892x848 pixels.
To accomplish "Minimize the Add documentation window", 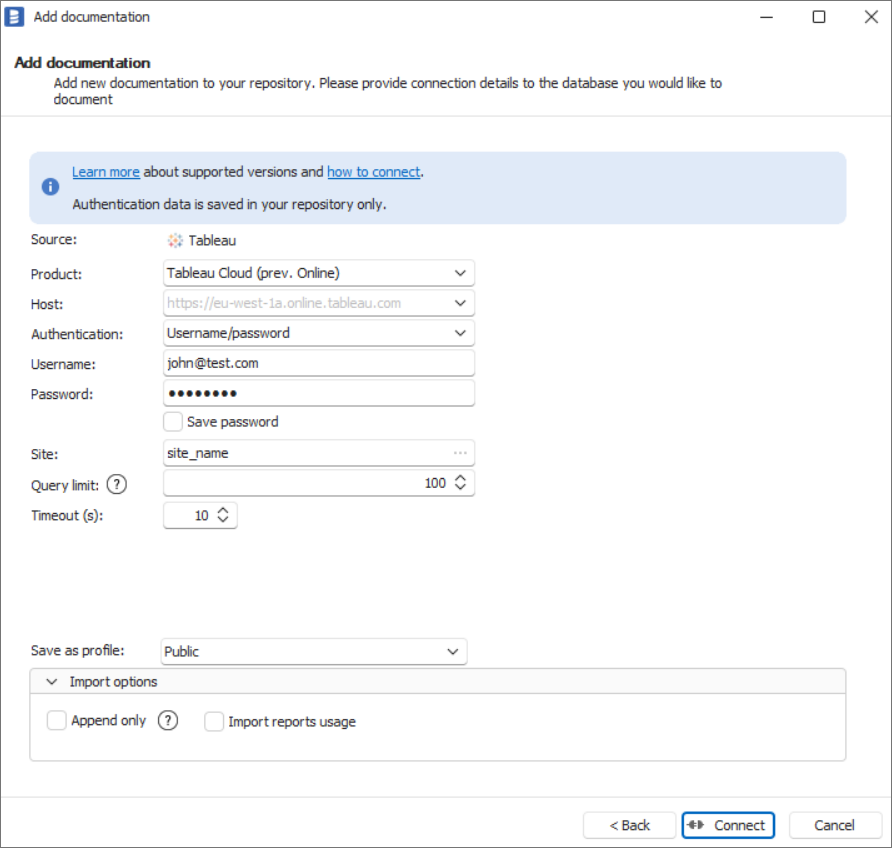I will pos(766,17).
